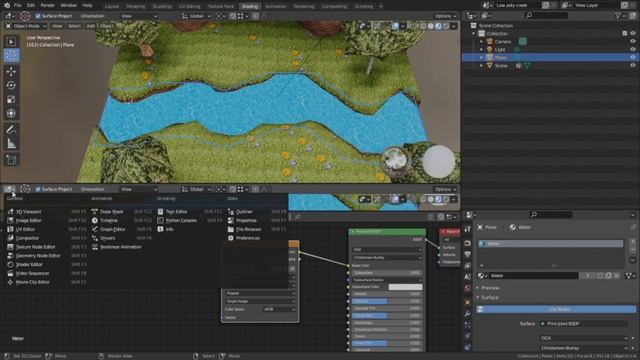The image size is (640, 360).
Task: Toggle Surface Project checkbox in top viewport header
Action: [38, 16]
